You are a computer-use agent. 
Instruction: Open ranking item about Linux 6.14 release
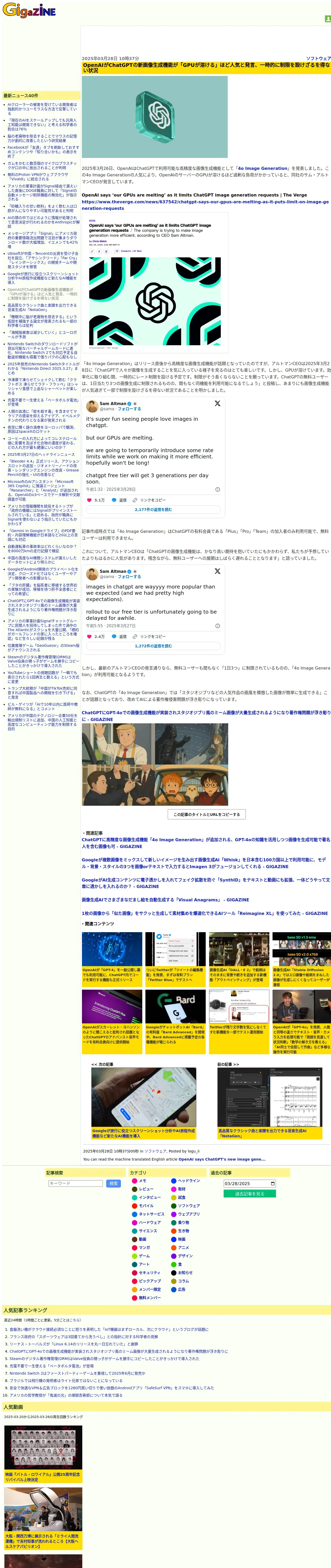pos(74,1344)
